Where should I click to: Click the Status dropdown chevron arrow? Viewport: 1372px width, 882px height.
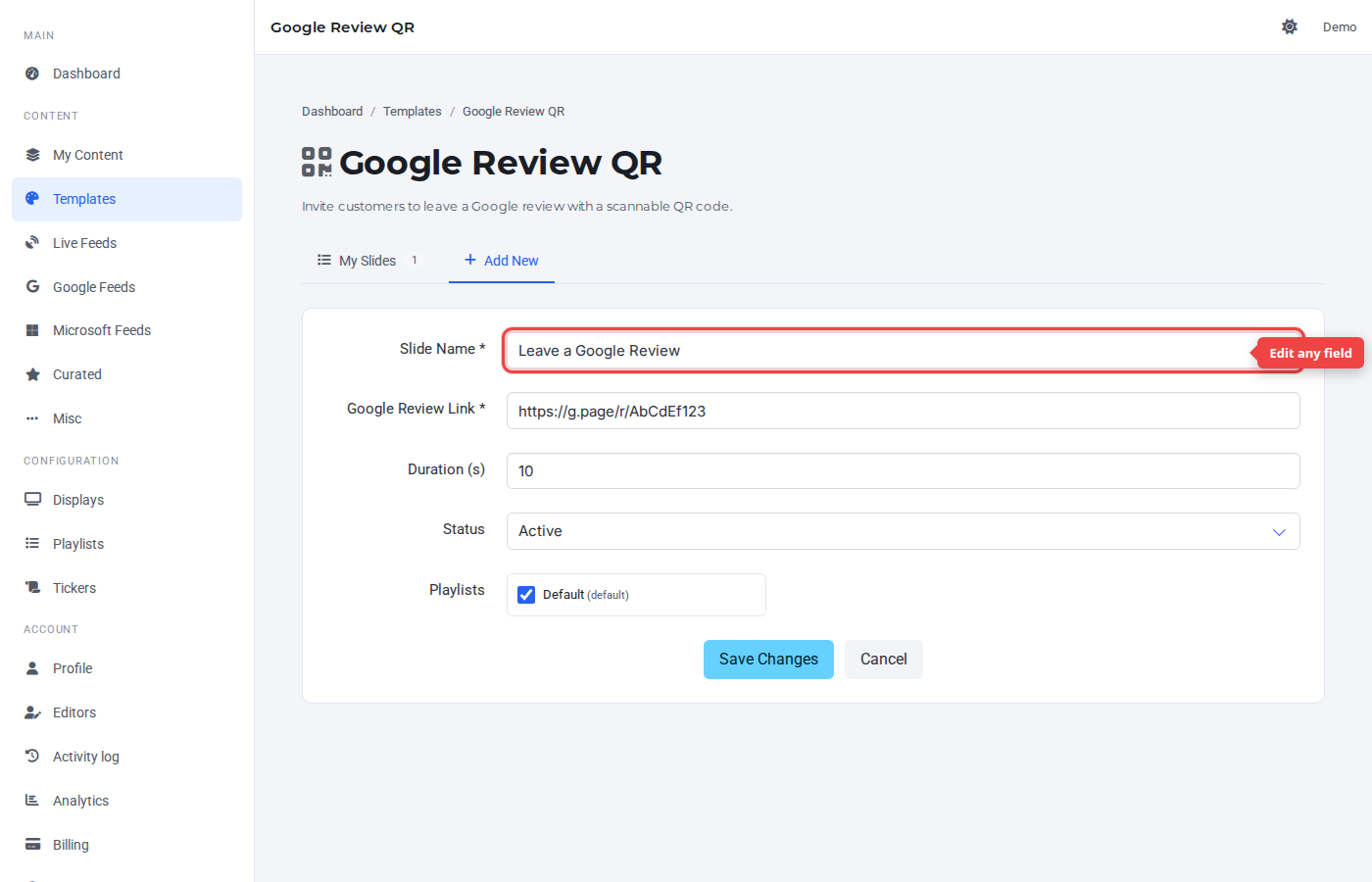coord(1279,532)
